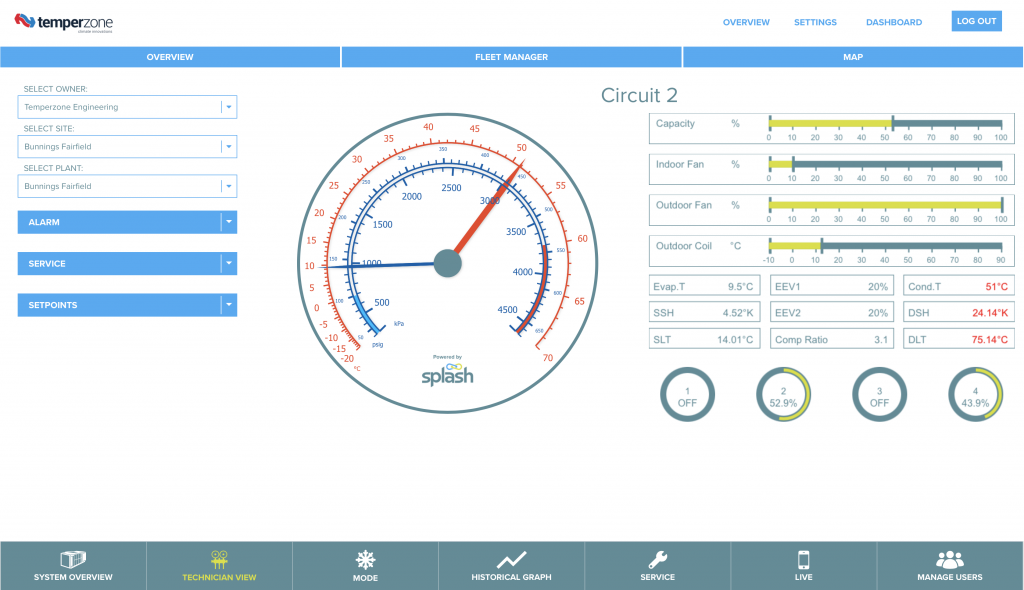The height and width of the screenshot is (590, 1024).
Task: Click the Temperzone logo
Action: coord(63,22)
